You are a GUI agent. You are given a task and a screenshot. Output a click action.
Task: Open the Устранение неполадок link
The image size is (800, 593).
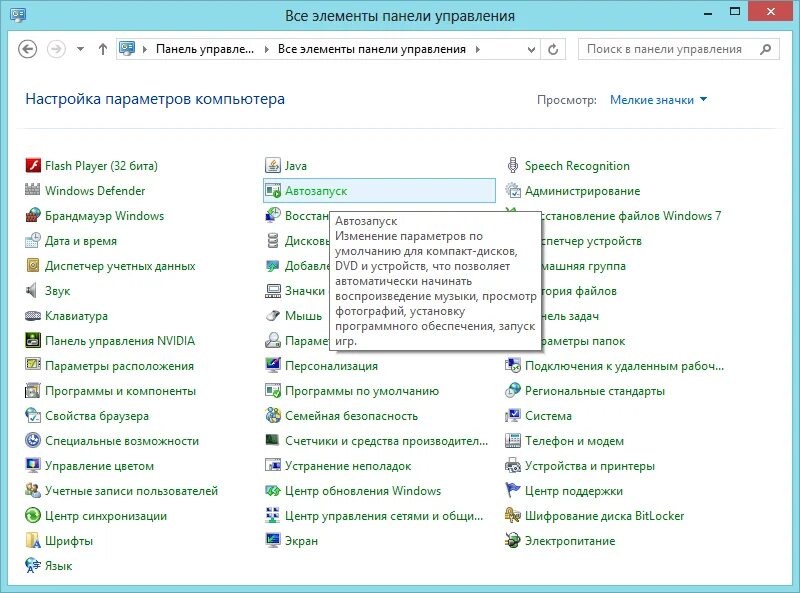(348, 466)
